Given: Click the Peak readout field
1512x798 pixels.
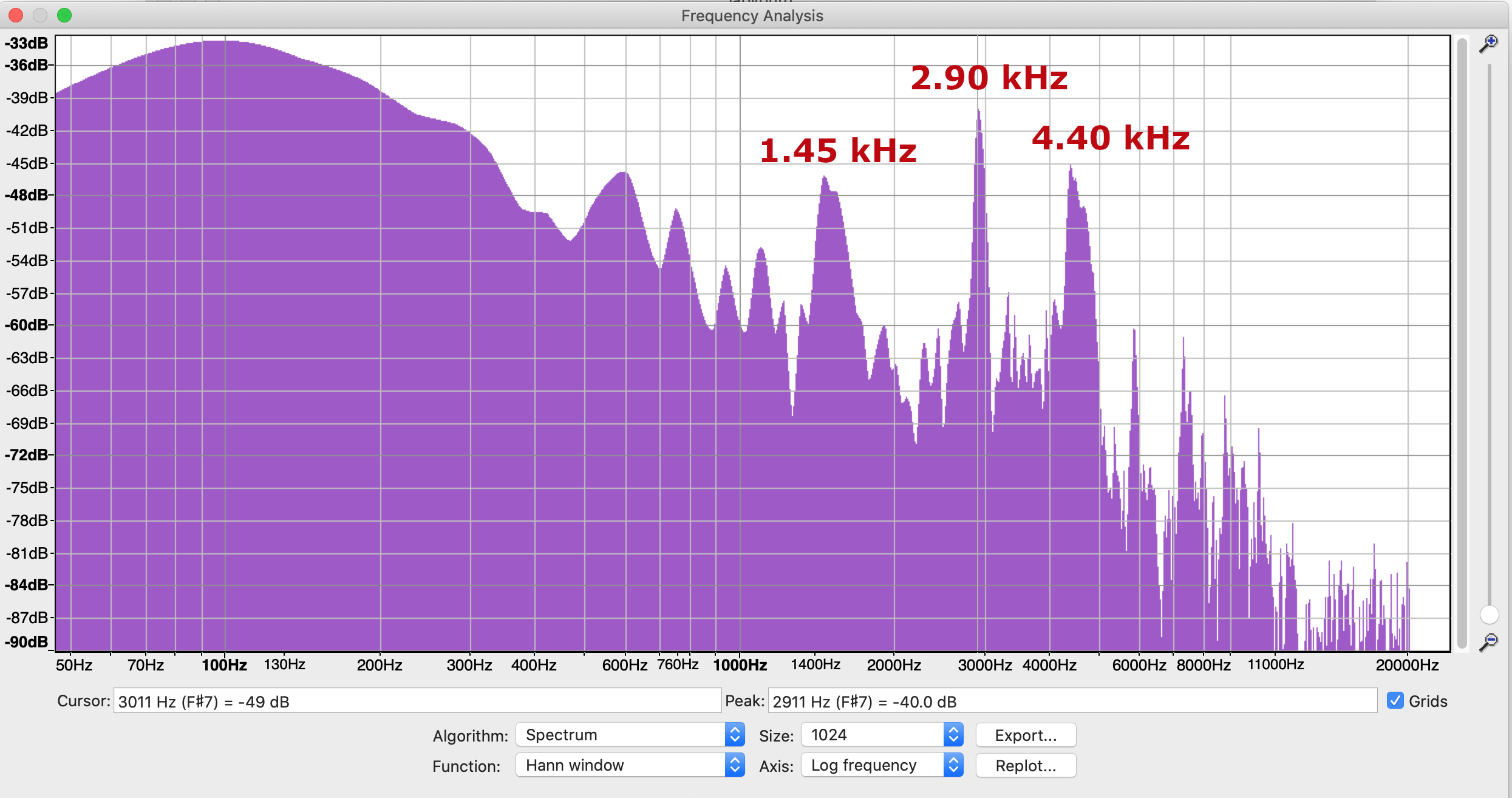Looking at the screenshot, I should tap(1072, 701).
